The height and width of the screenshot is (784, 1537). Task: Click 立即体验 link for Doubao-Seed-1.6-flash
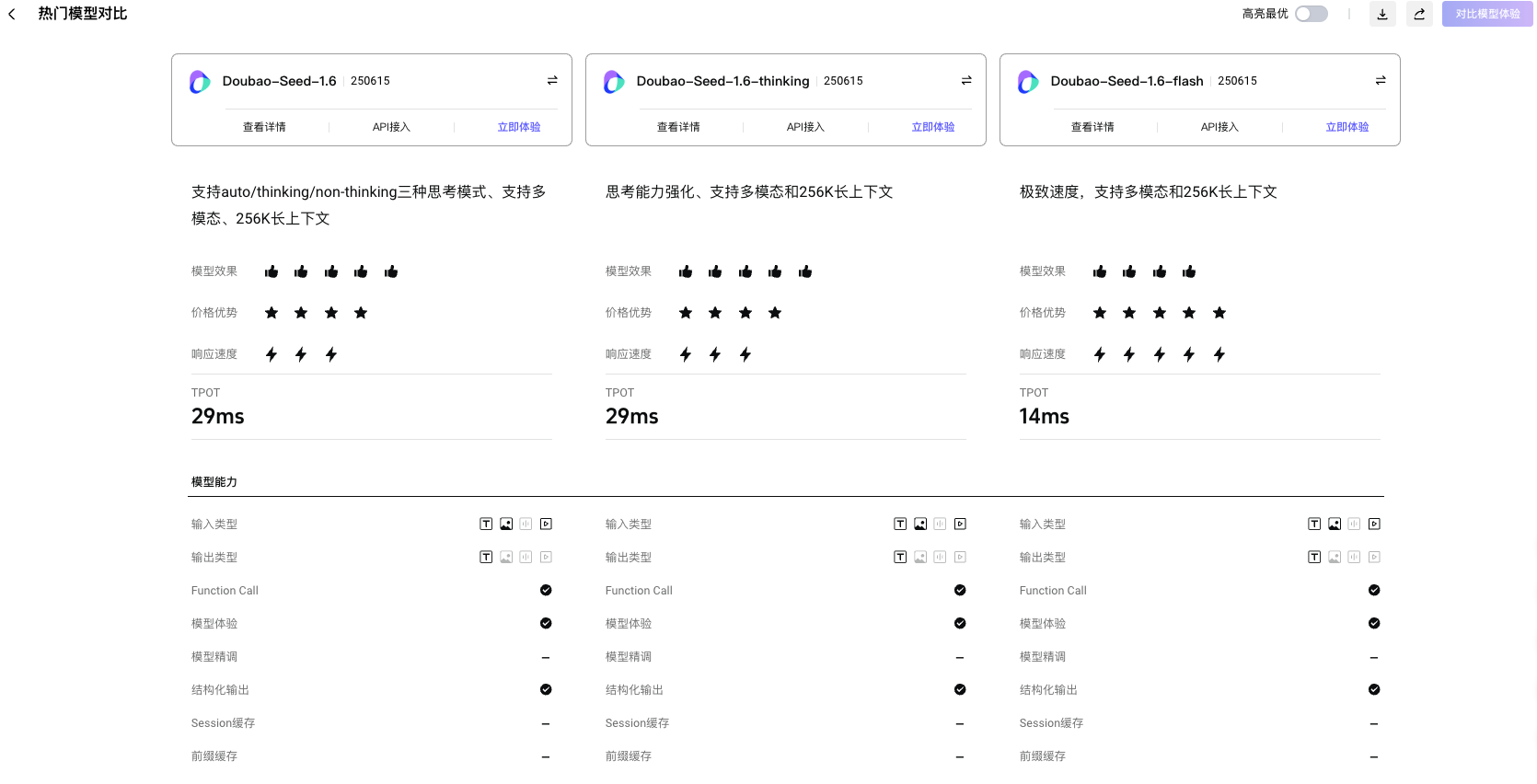coord(1347,127)
